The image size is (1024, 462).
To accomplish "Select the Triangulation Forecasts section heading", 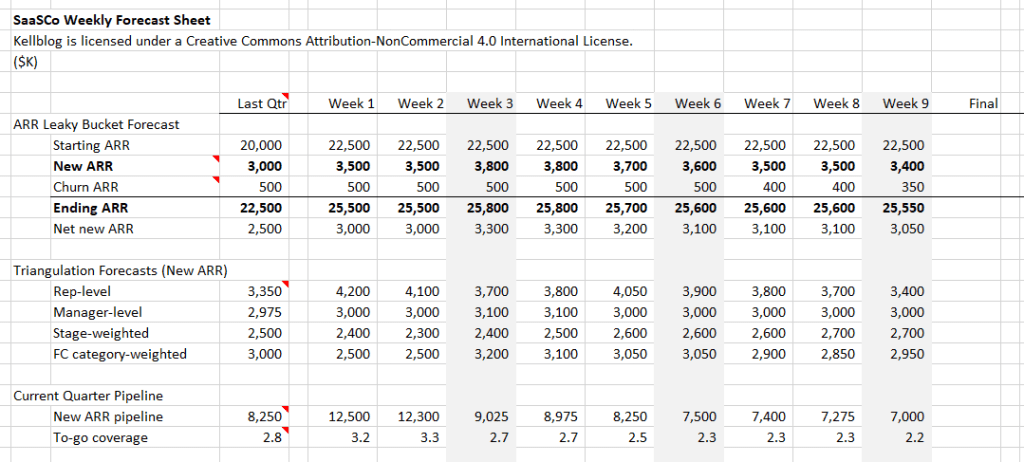I will pos(120,270).
